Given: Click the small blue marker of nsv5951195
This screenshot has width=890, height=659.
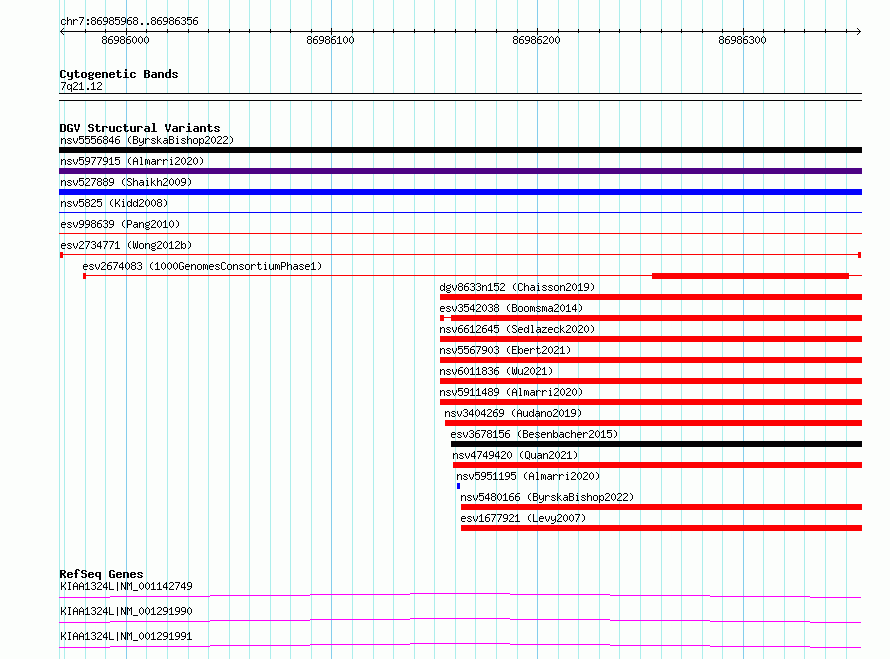Looking at the screenshot, I should (x=459, y=486).
